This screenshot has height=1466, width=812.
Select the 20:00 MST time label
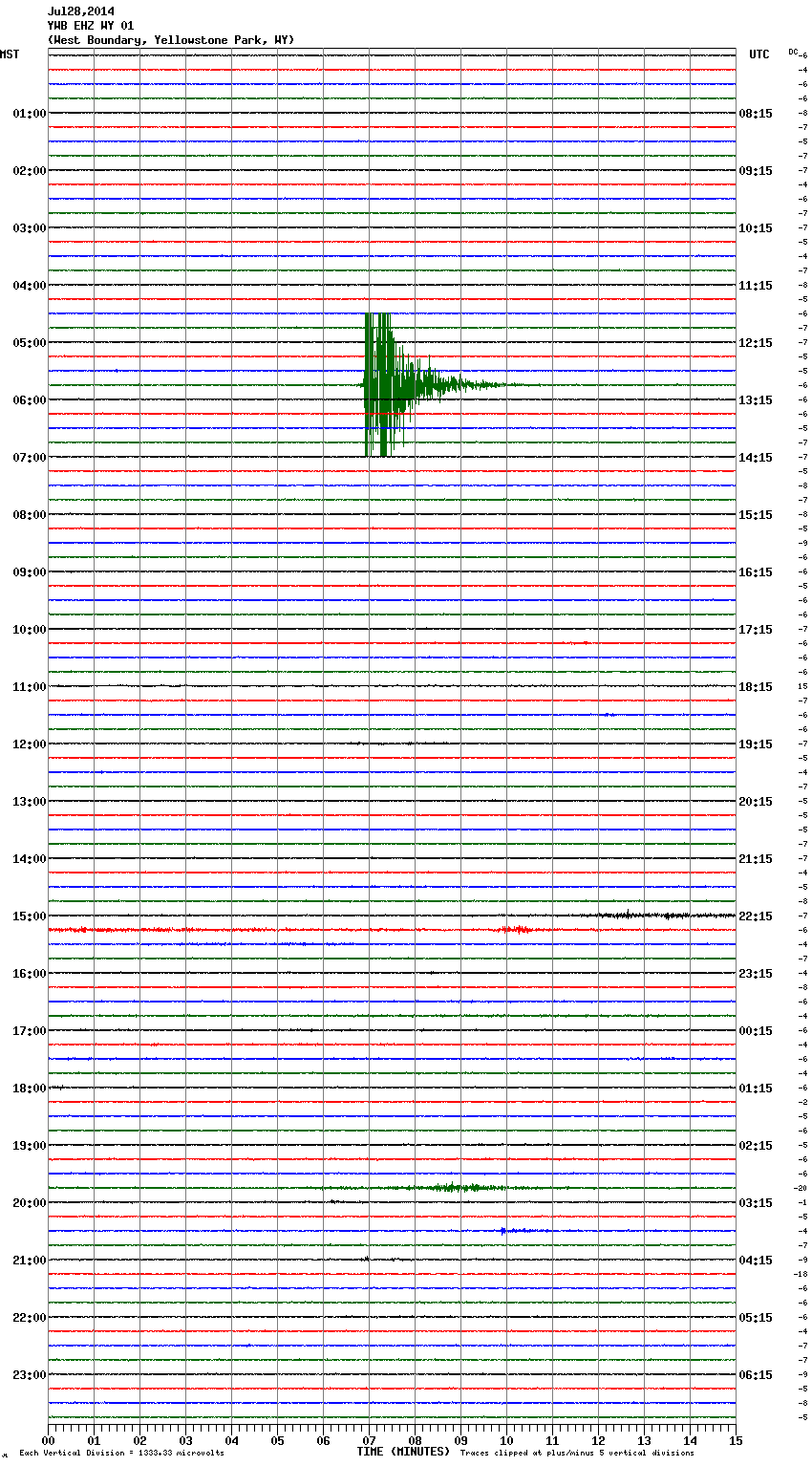pos(30,1203)
